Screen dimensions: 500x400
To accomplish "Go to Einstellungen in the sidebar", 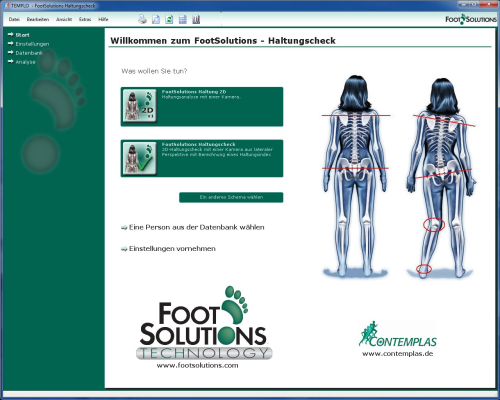I will (28, 44).
